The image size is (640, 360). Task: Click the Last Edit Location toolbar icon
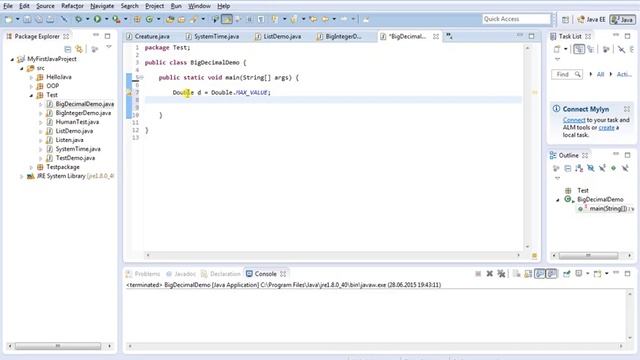pos(313,19)
